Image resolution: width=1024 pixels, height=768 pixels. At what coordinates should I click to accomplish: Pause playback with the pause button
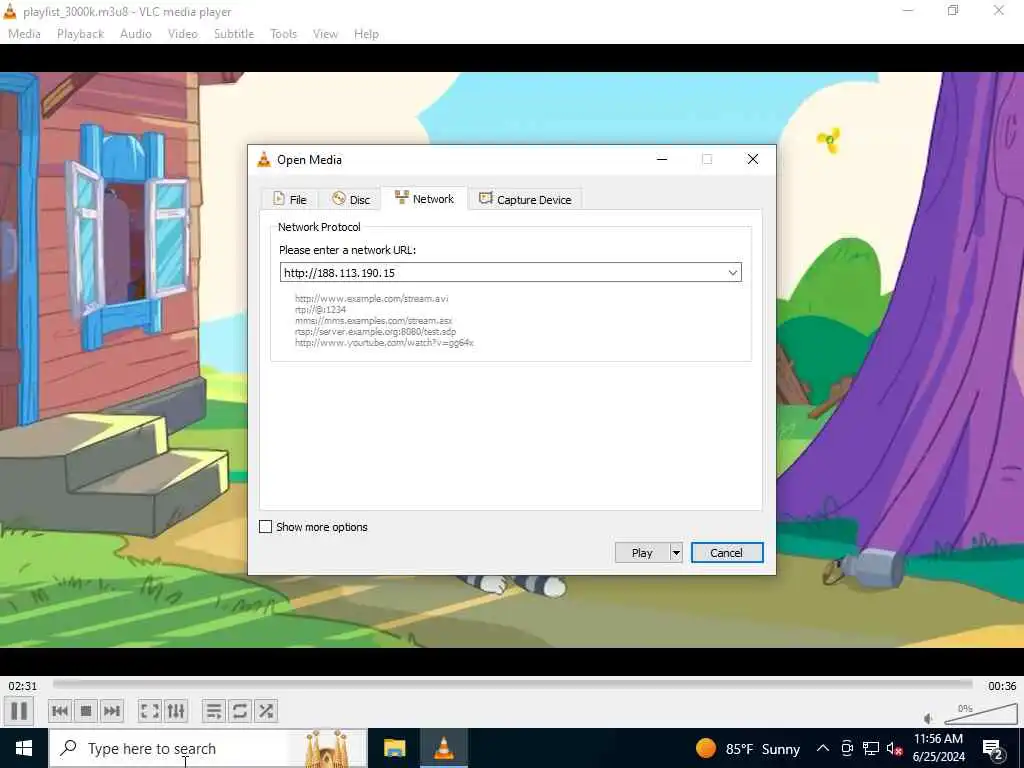[19, 711]
